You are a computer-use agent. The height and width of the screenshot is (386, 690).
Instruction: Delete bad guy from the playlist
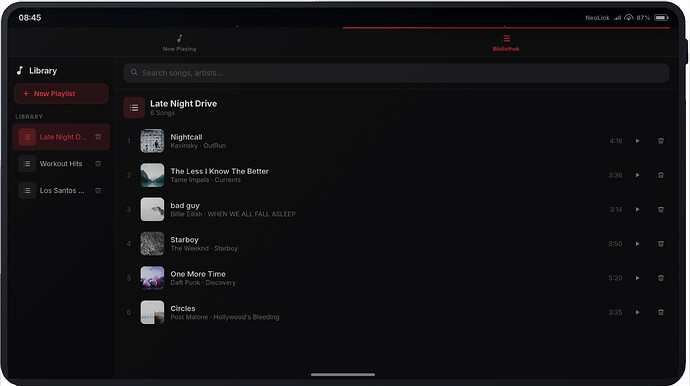coord(661,210)
